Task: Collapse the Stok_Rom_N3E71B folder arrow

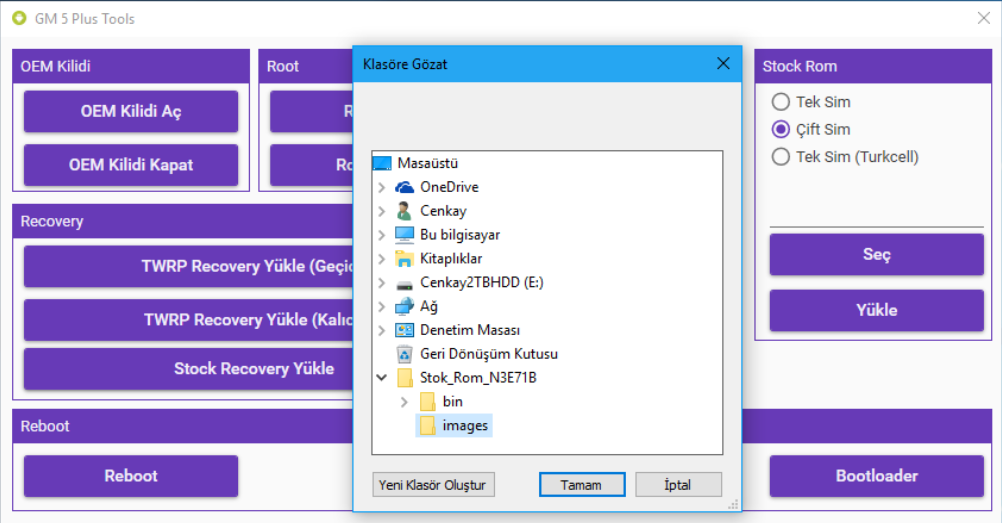Action: [x=382, y=378]
